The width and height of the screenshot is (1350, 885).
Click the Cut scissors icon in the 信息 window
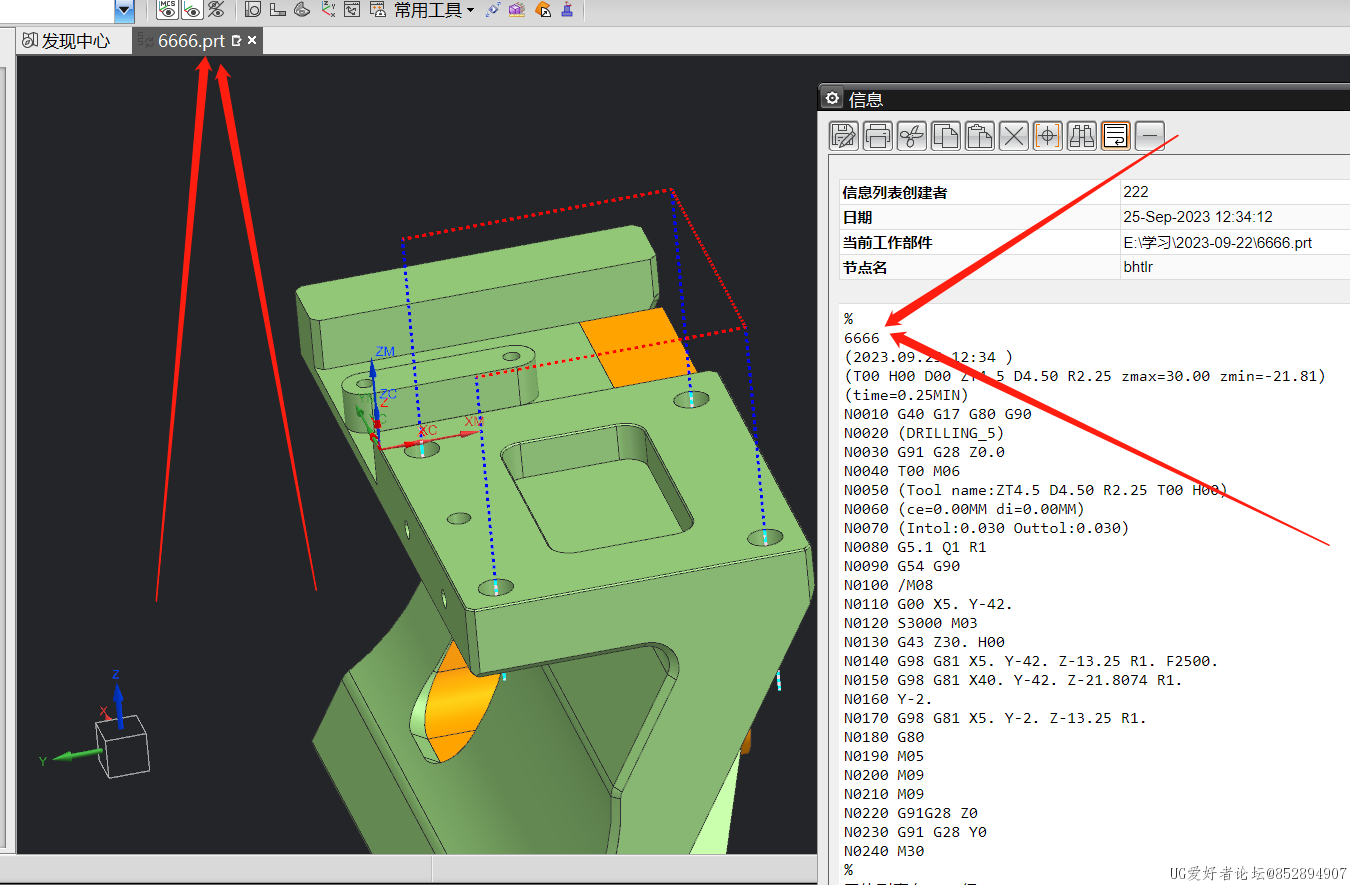point(912,135)
